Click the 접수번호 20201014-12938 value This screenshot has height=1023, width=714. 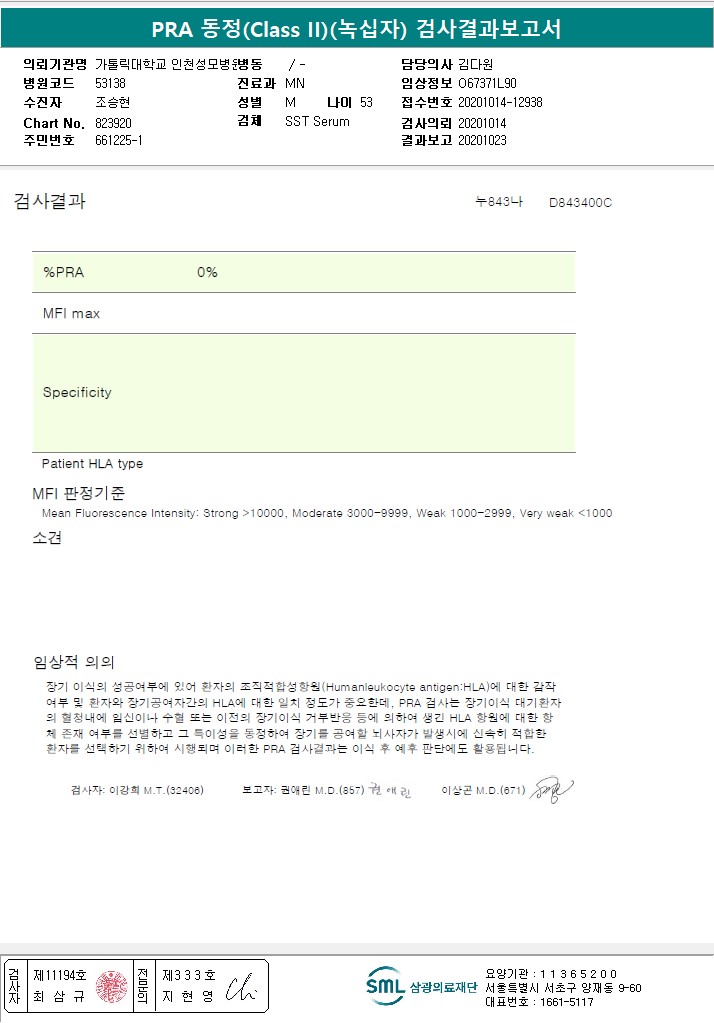coord(500,102)
